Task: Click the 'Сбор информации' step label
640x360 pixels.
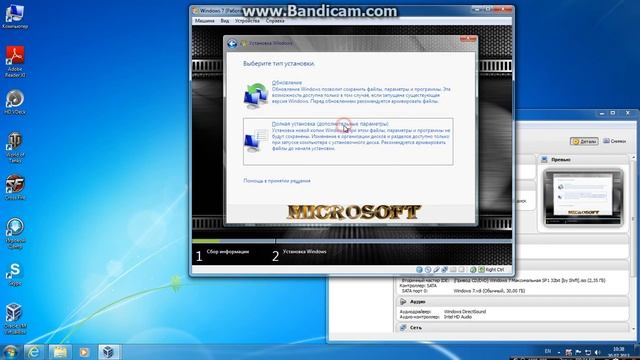Action: tap(228, 252)
